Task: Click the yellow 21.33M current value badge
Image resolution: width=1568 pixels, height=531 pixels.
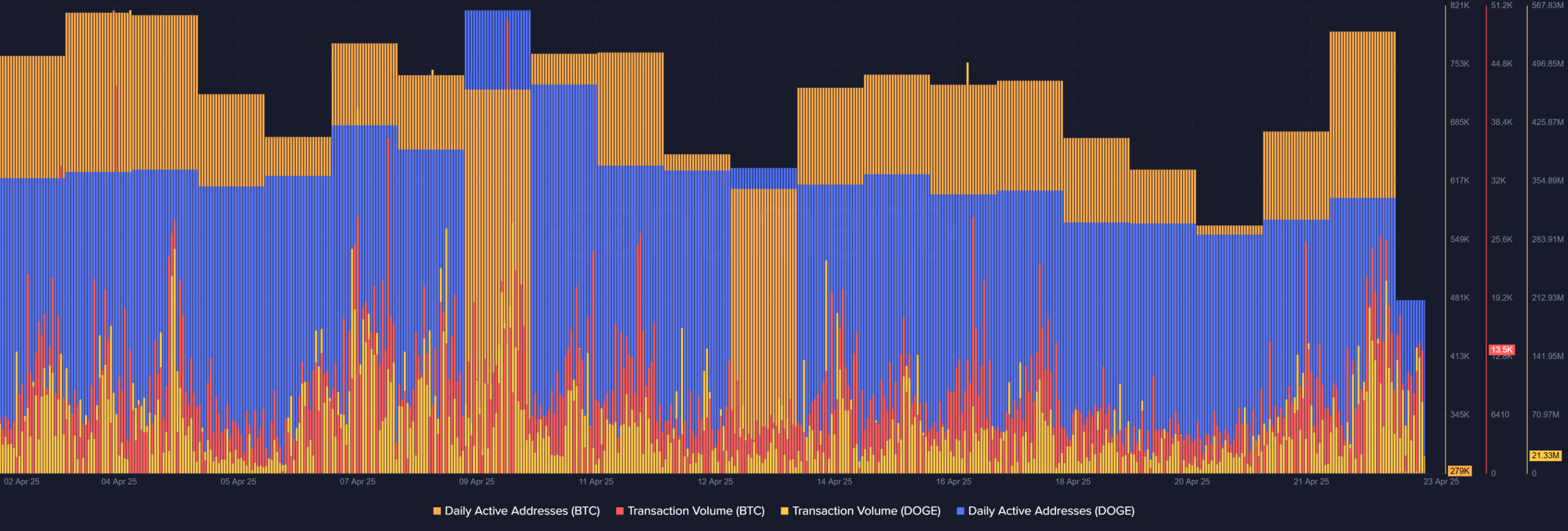Action: [x=1545, y=456]
